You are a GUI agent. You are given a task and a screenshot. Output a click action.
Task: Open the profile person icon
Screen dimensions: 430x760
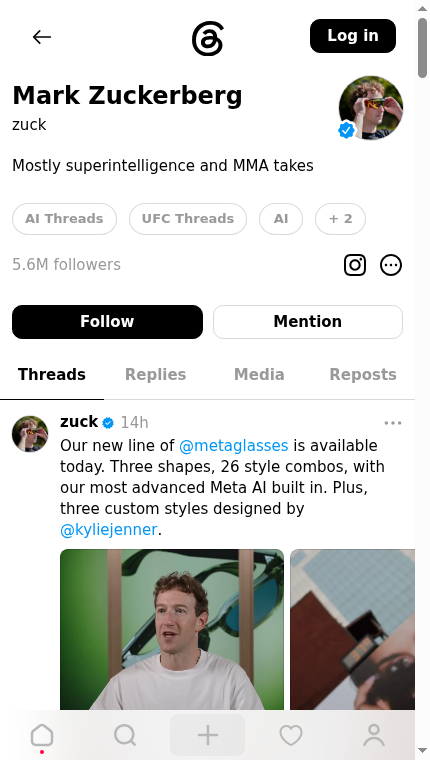(374, 735)
